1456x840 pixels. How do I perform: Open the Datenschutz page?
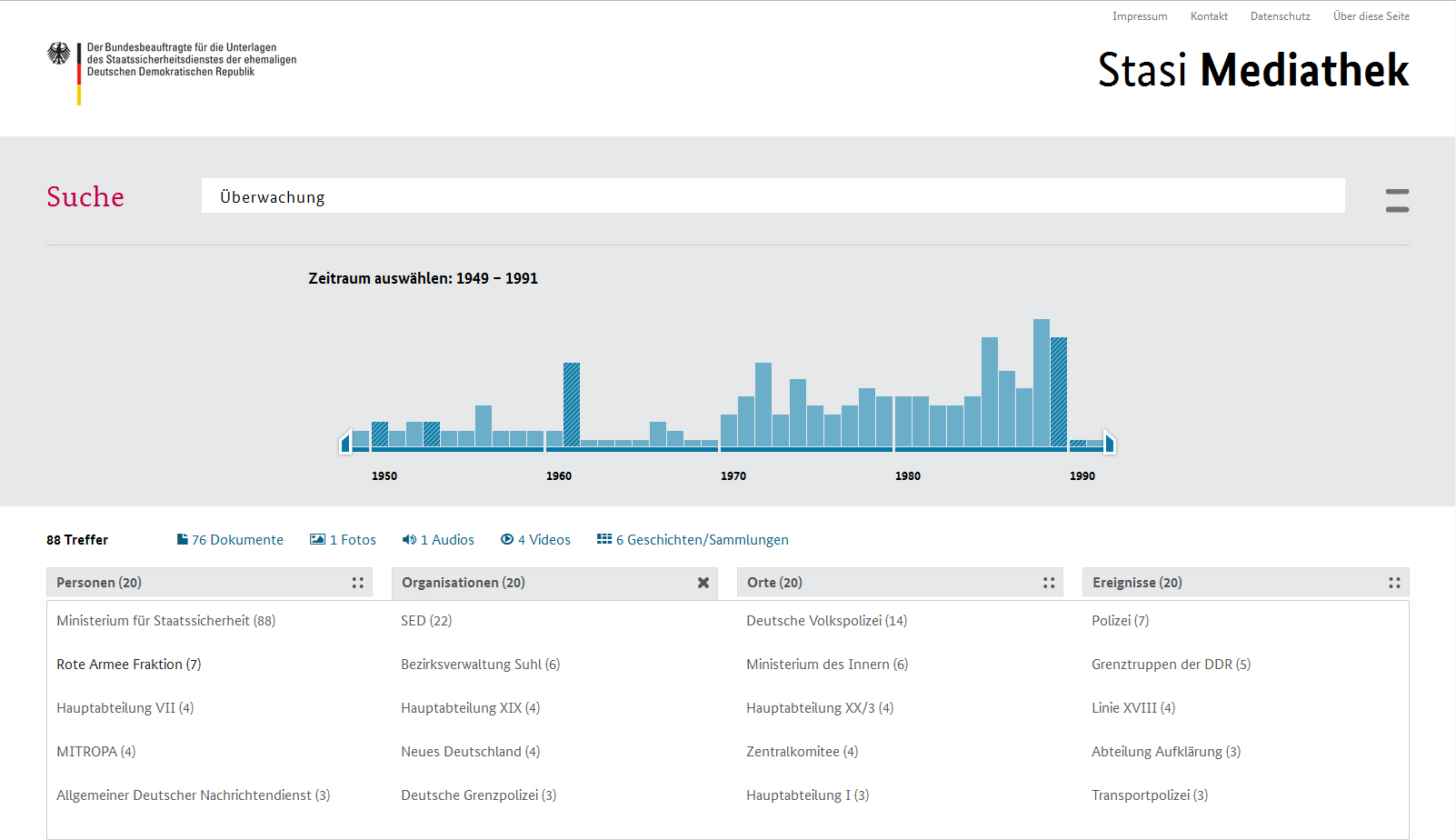pyautogui.click(x=1280, y=16)
